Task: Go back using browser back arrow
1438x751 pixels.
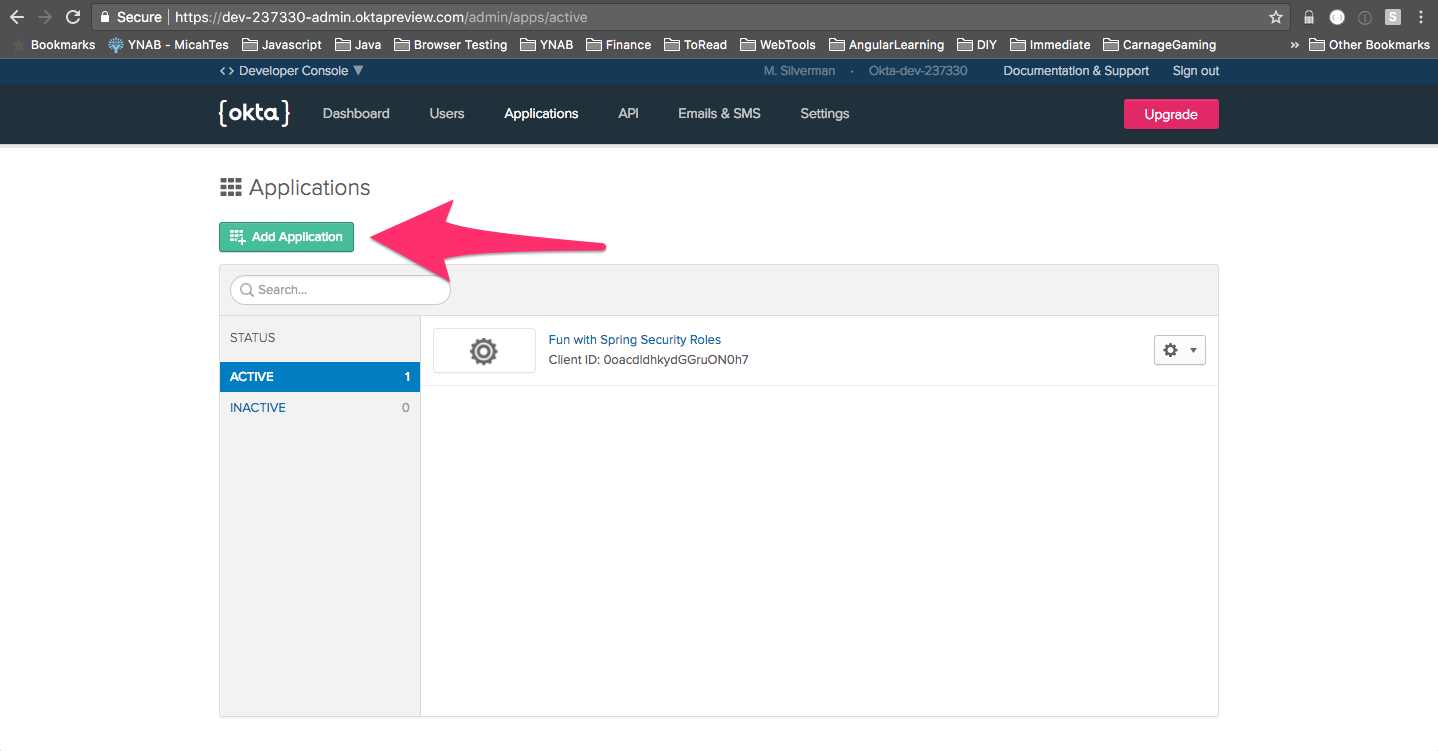Action: 17,17
